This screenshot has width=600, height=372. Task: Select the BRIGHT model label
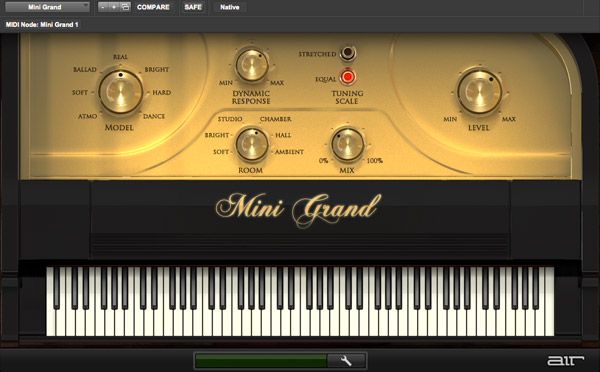click(157, 70)
